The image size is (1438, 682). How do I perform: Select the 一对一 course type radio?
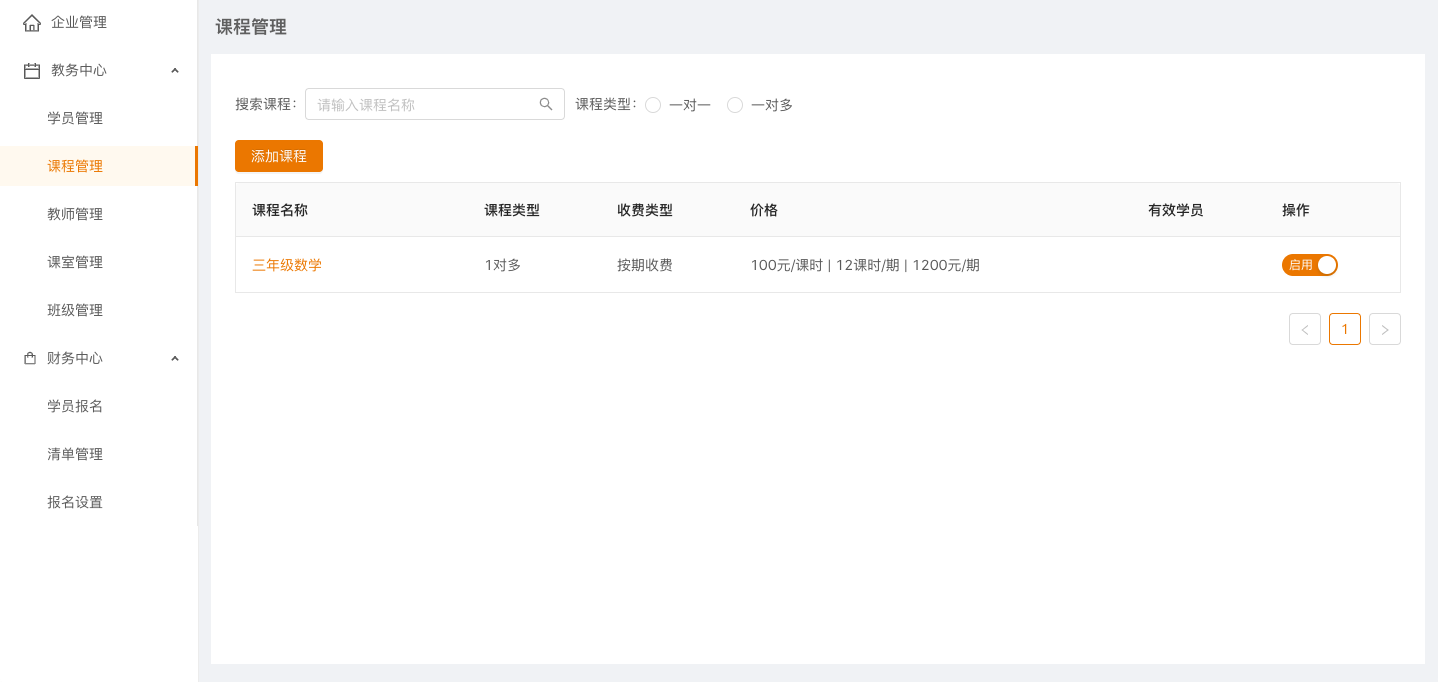click(x=653, y=105)
